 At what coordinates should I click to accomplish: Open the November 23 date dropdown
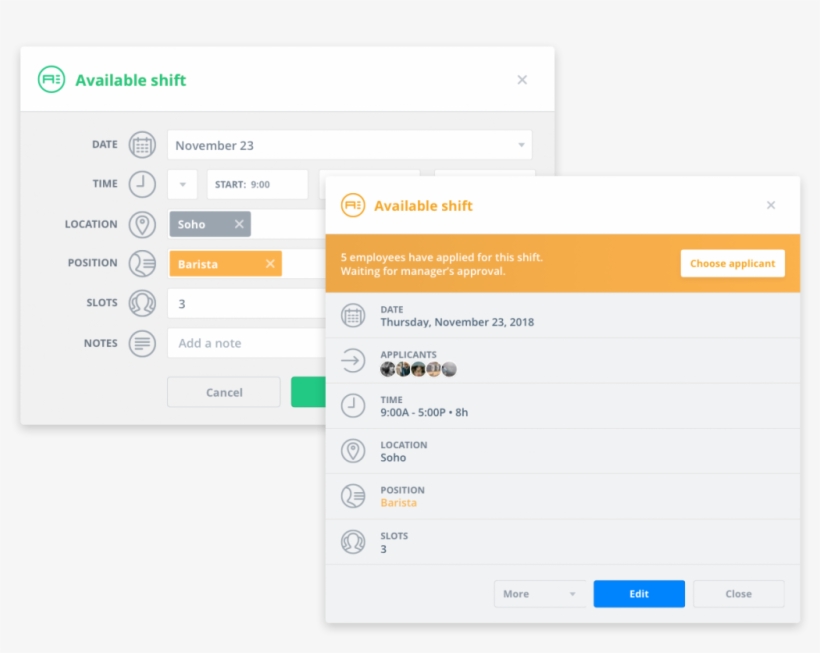[x=521, y=145]
